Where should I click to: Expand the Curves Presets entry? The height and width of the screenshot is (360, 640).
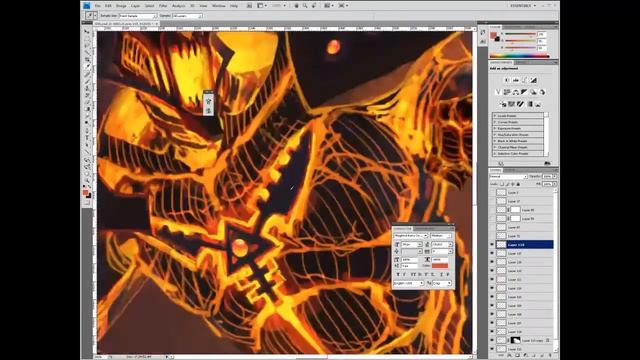tap(495, 122)
